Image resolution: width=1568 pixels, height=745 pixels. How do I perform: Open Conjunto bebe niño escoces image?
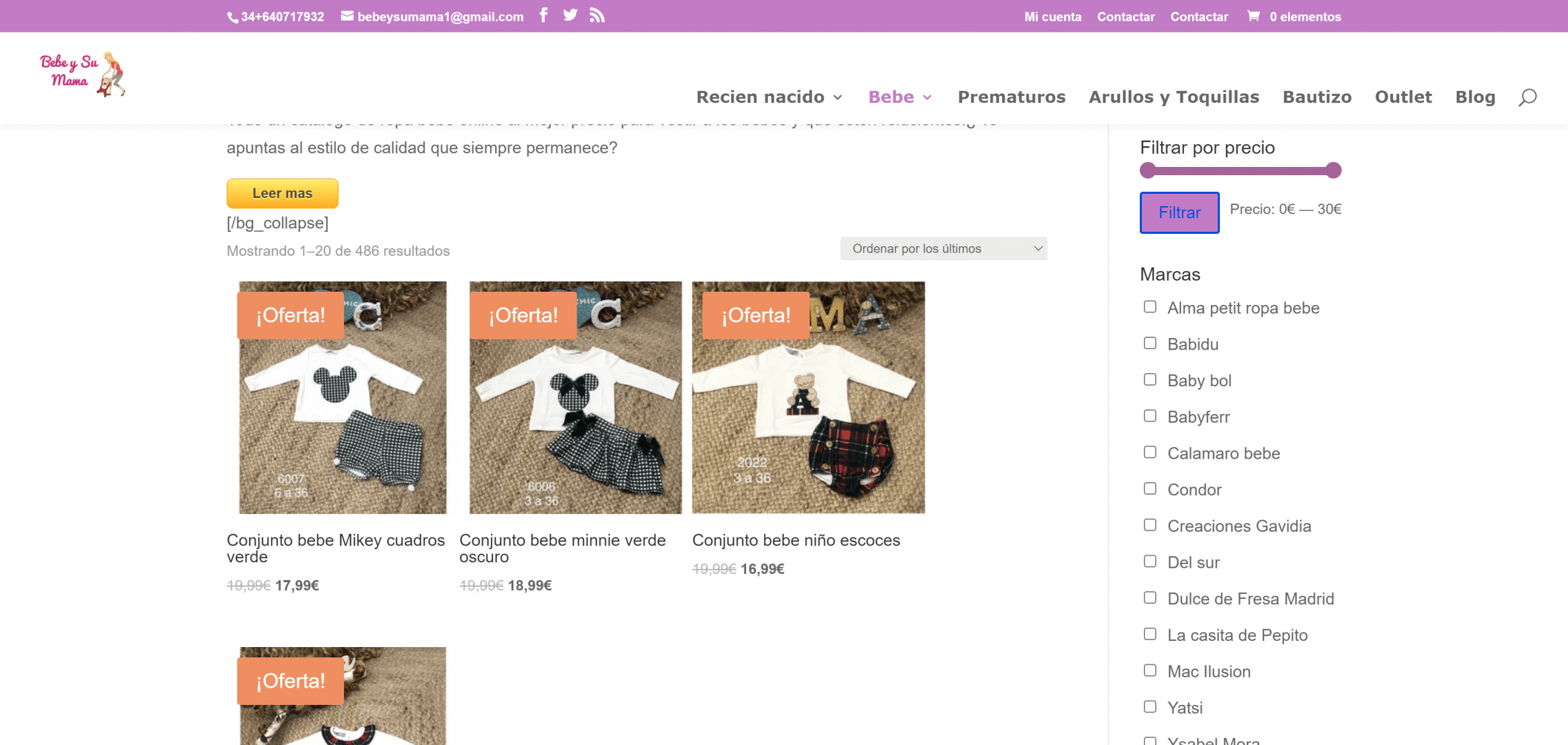[x=808, y=397]
